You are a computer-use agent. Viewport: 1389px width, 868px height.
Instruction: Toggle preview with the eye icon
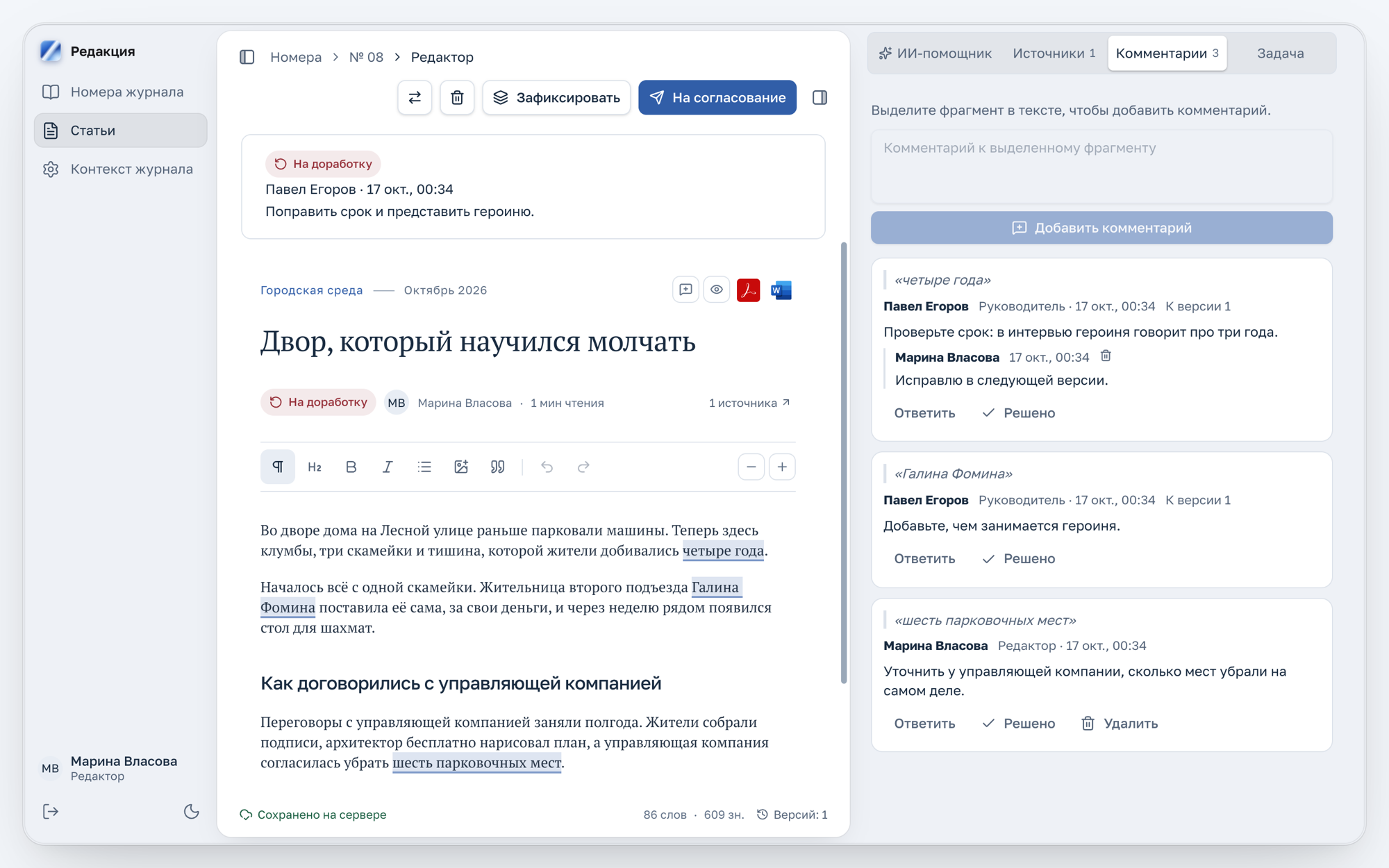point(717,290)
